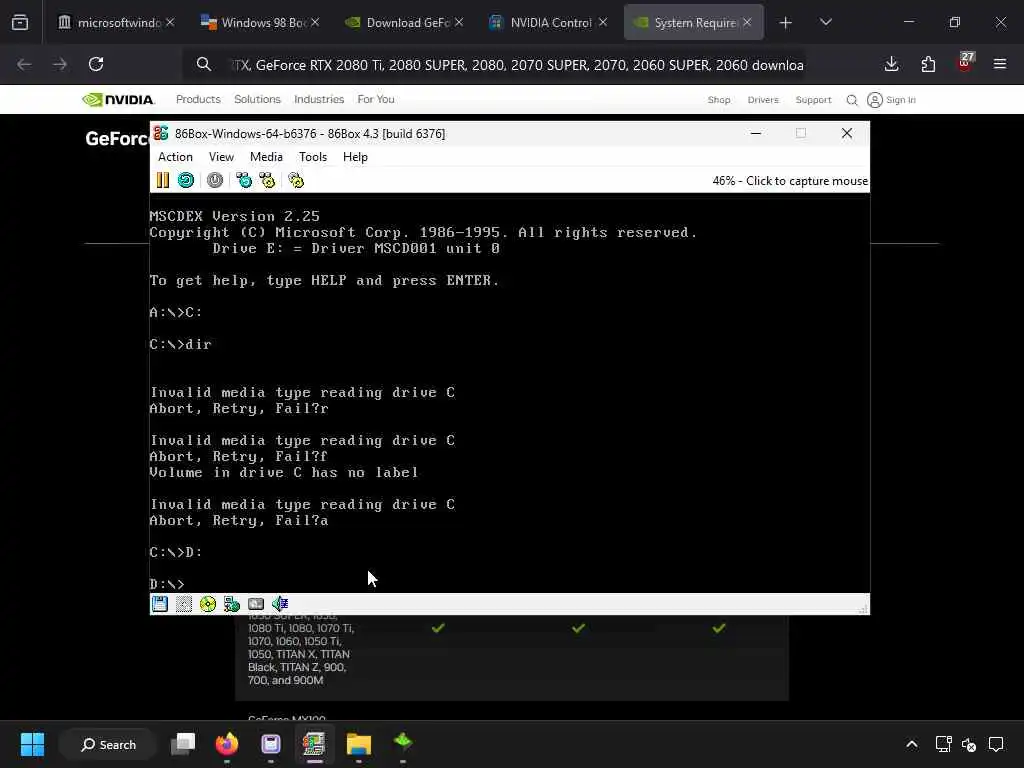Close the 'Windows 98 Boo' browser tab
Screen dimensions: 1024x768
(315, 22)
